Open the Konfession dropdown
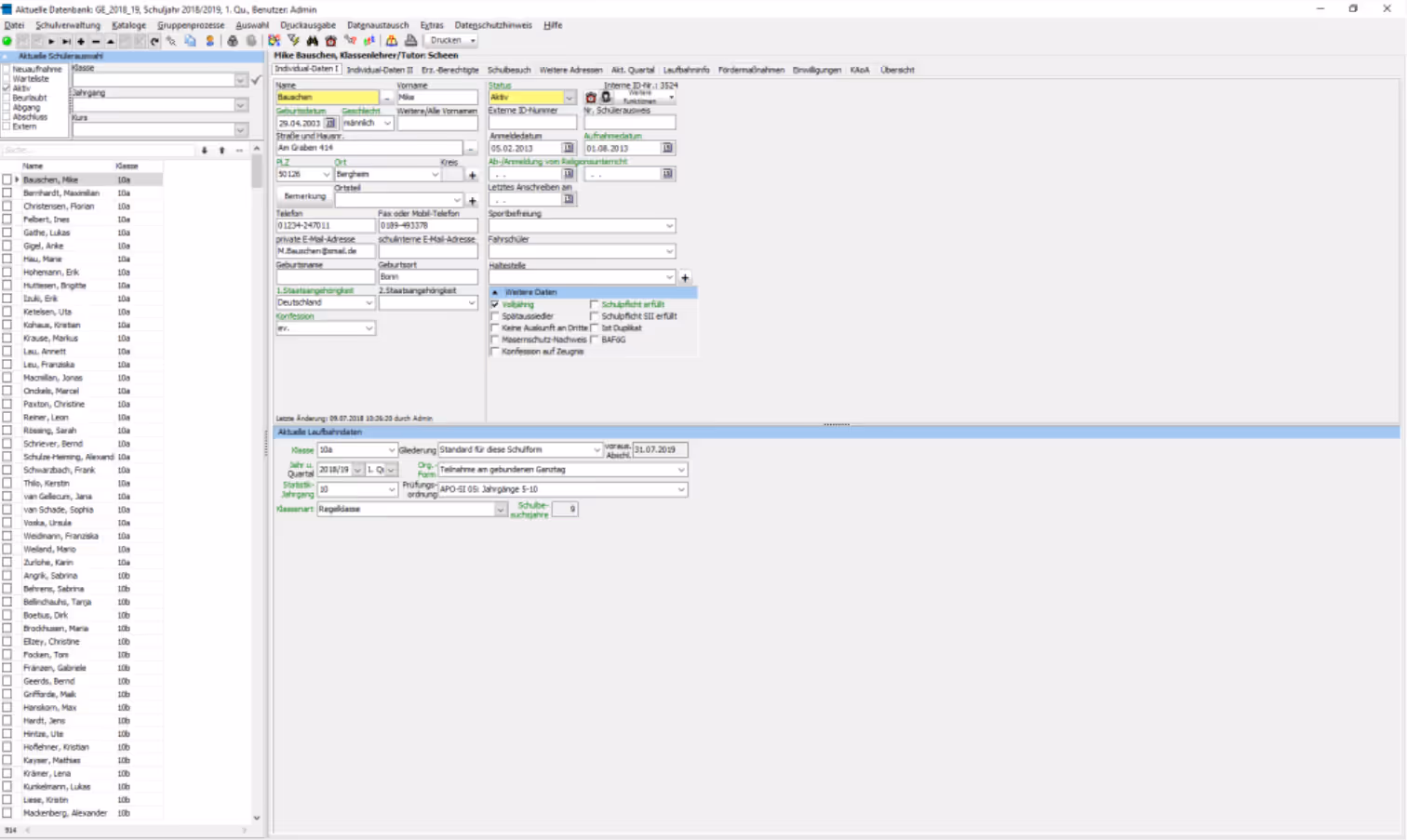Viewport: 1407px width, 840px height. [x=368, y=328]
